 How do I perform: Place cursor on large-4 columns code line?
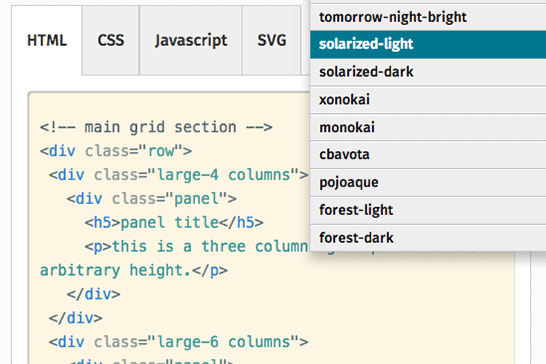point(178,175)
